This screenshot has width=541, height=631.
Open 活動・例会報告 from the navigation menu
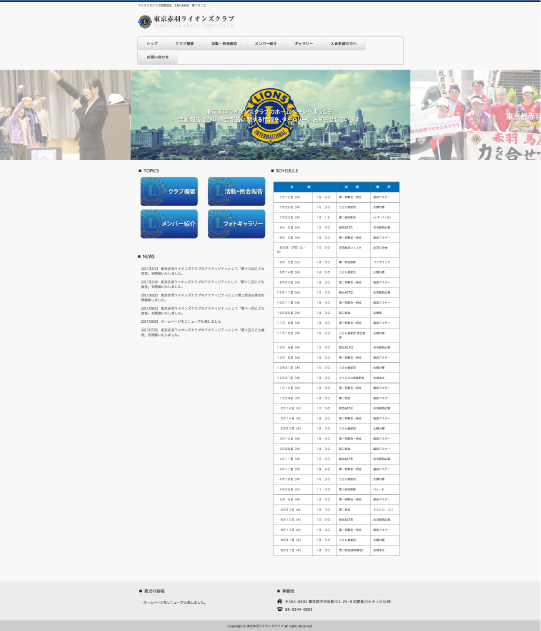[x=224, y=43]
